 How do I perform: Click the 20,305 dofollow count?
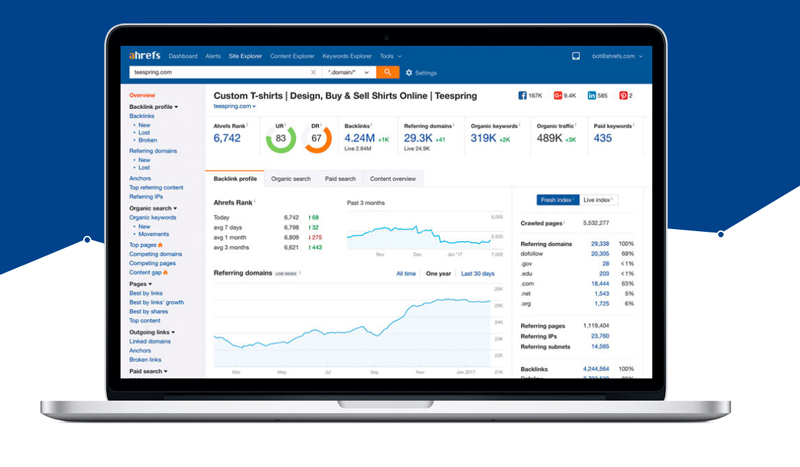[600, 254]
